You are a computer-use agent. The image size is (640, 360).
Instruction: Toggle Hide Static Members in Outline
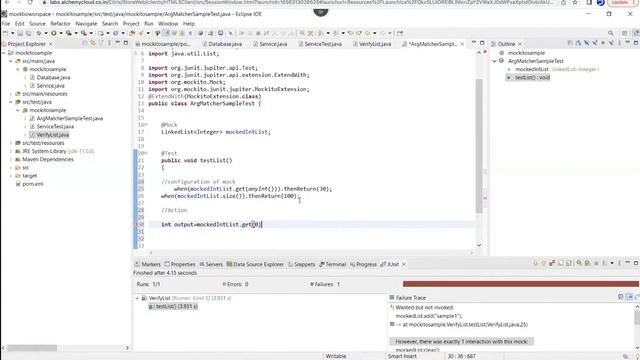[595, 43]
